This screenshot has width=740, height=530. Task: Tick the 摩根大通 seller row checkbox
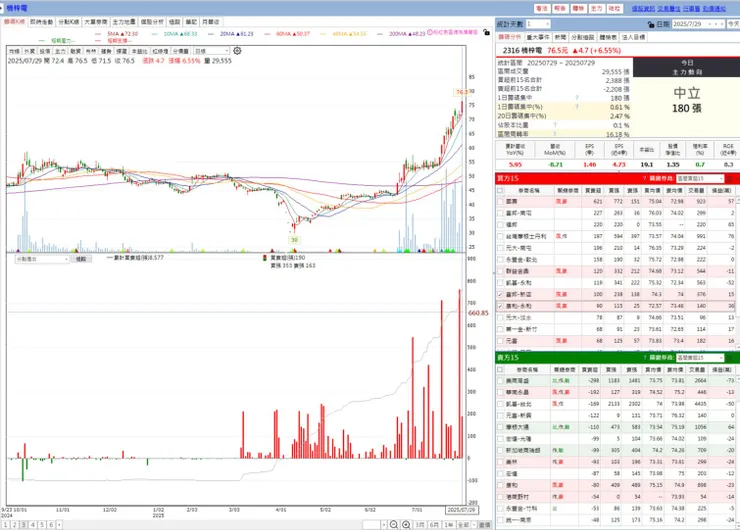pyautogui.click(x=500, y=427)
